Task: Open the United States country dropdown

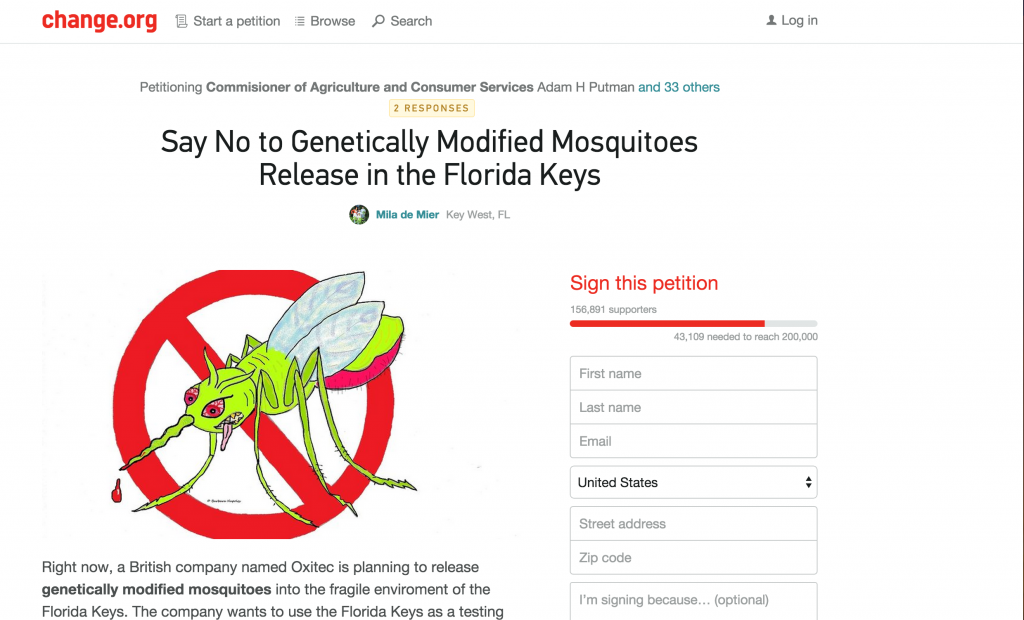Action: tap(694, 482)
